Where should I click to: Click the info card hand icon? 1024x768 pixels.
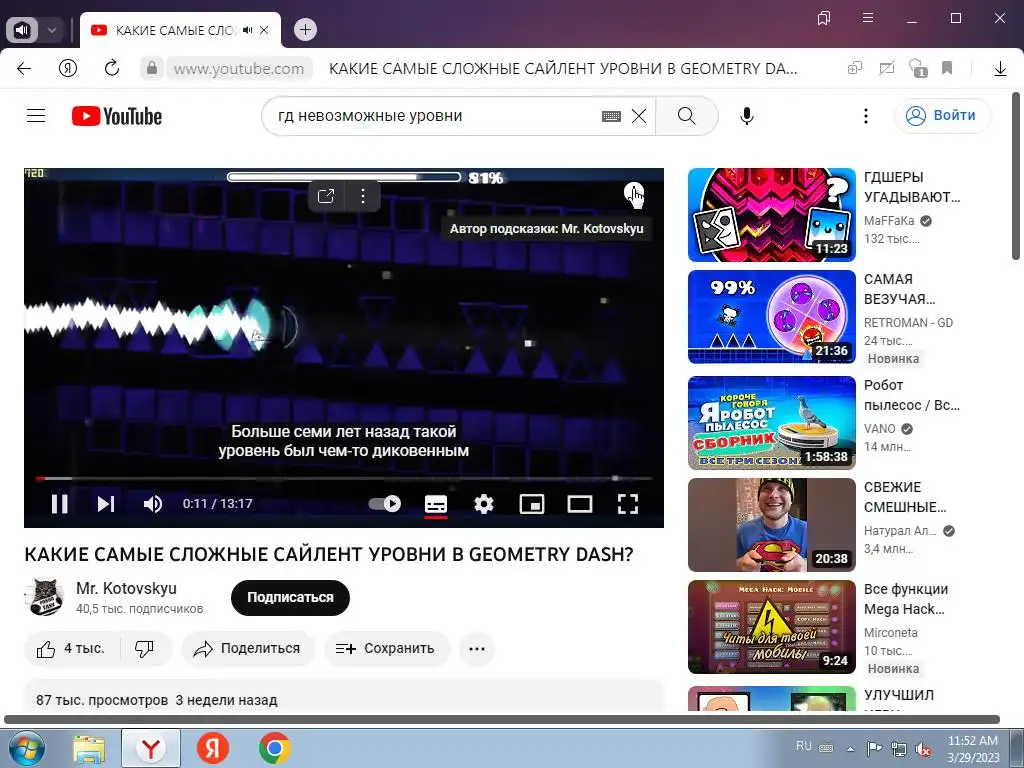634,195
